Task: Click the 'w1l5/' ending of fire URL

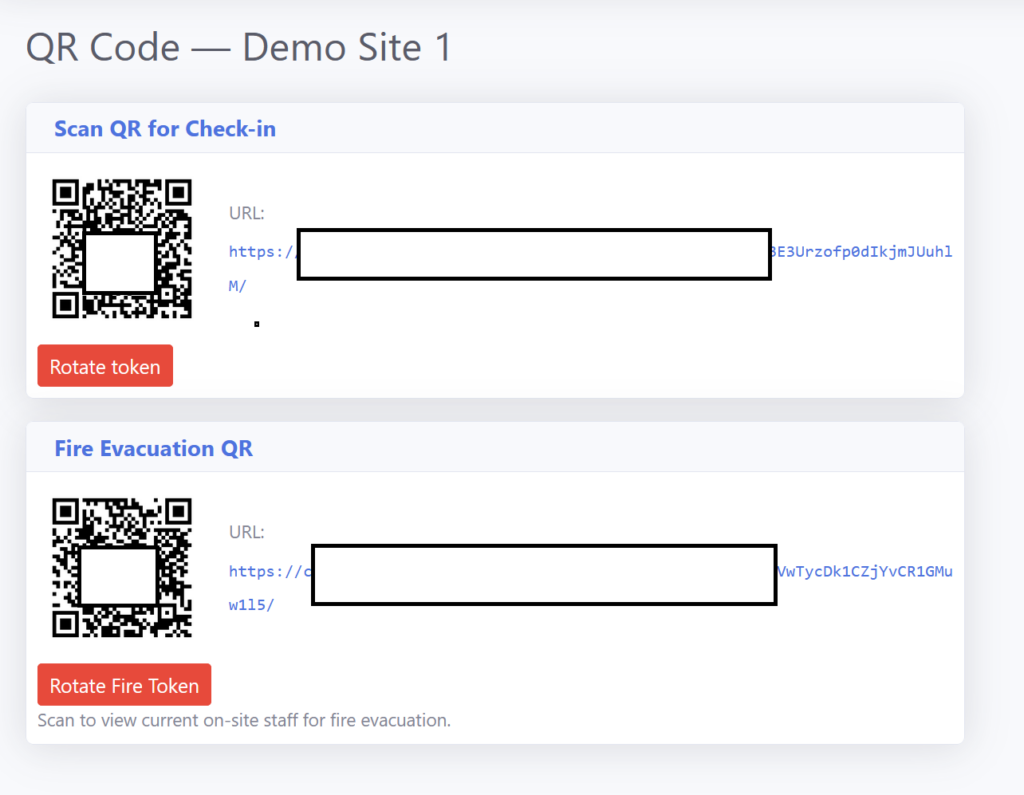Action: pyautogui.click(x=251, y=606)
